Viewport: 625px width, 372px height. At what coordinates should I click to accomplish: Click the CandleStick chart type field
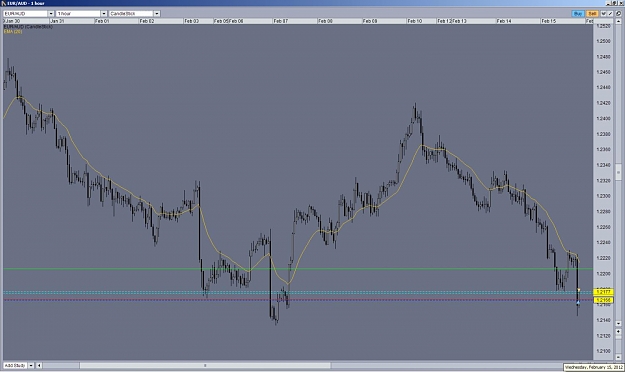(x=132, y=14)
